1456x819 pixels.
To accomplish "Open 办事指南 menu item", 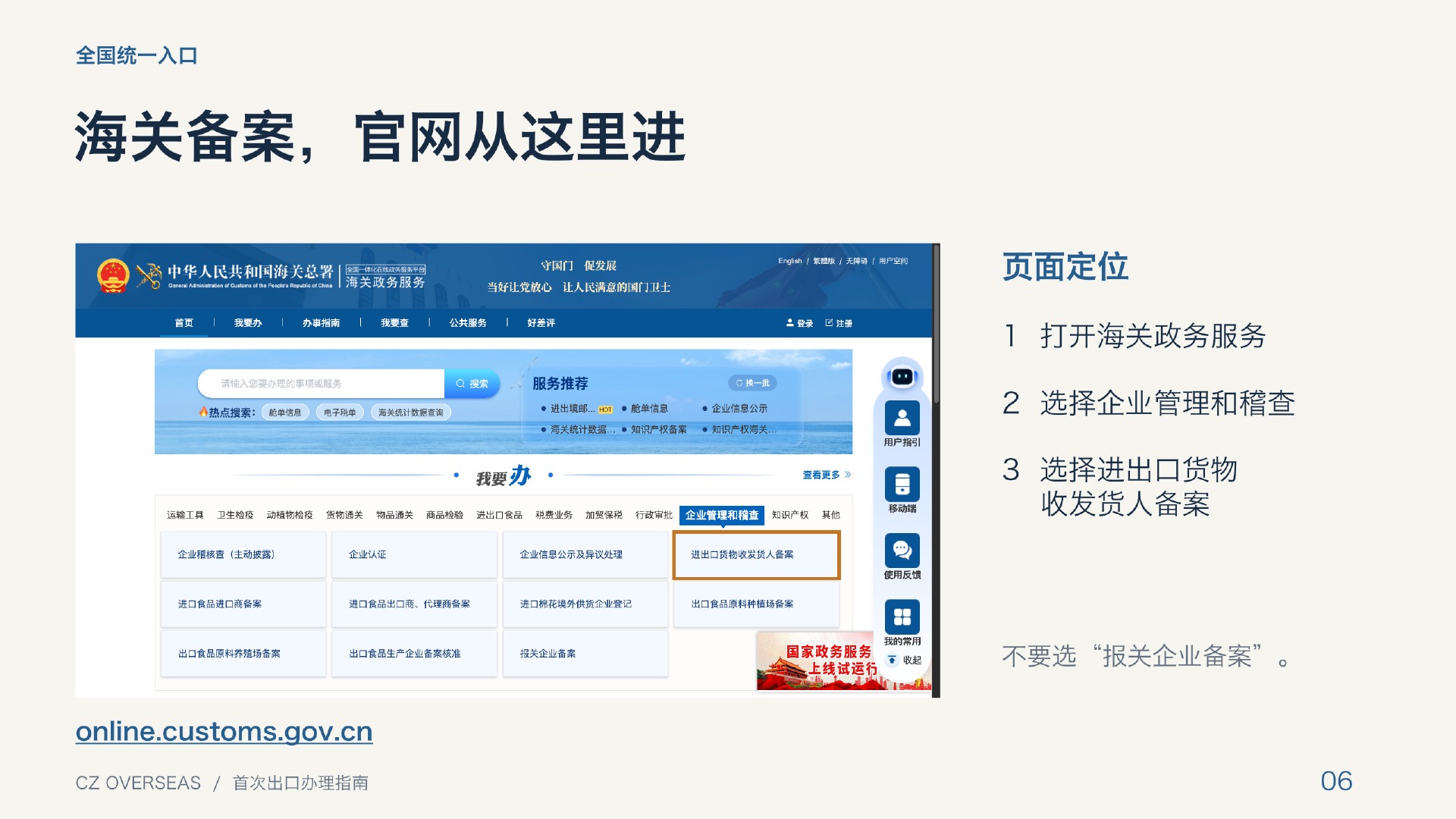I will 321,323.
